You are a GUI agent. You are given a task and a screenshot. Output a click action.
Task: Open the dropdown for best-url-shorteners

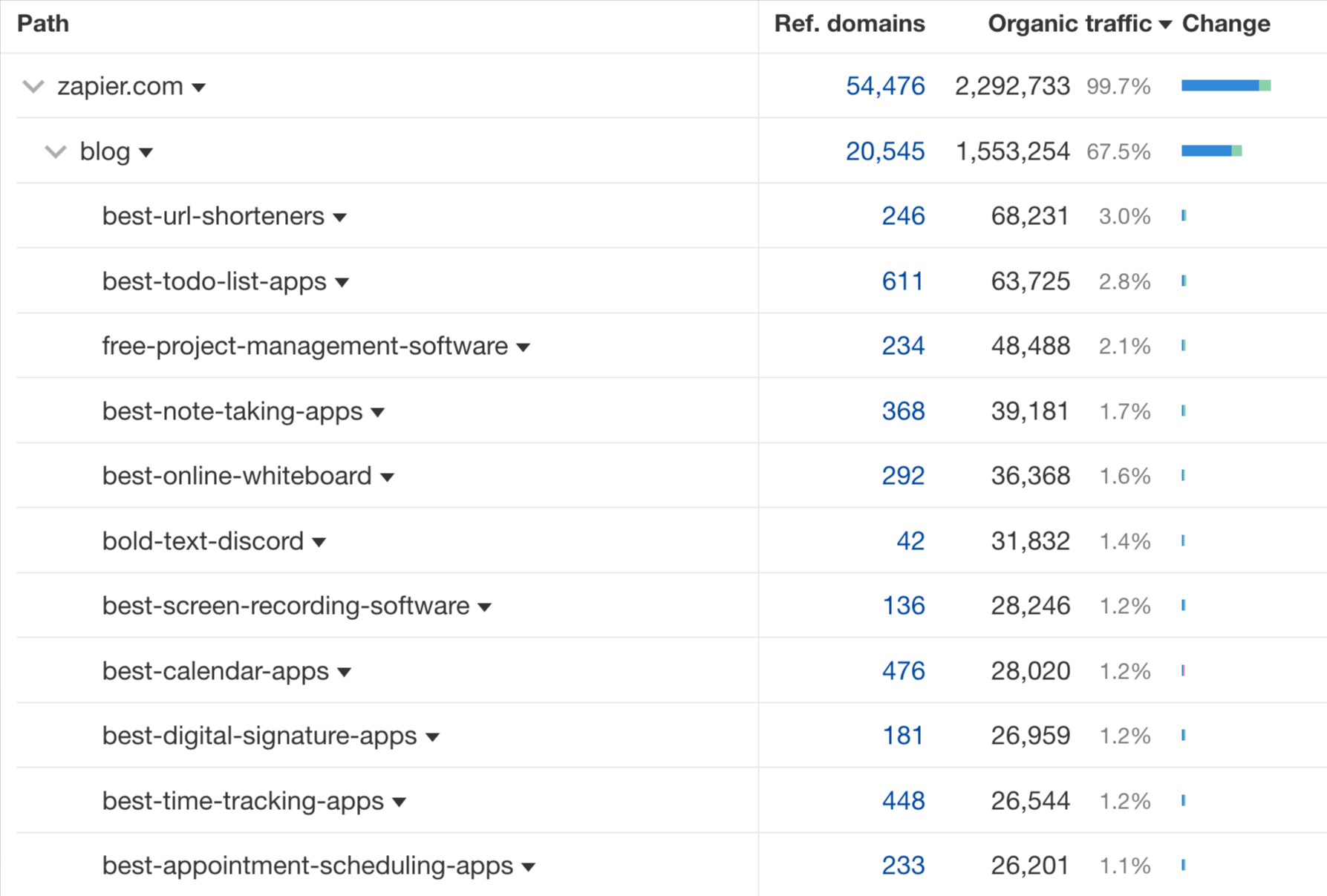coord(340,217)
